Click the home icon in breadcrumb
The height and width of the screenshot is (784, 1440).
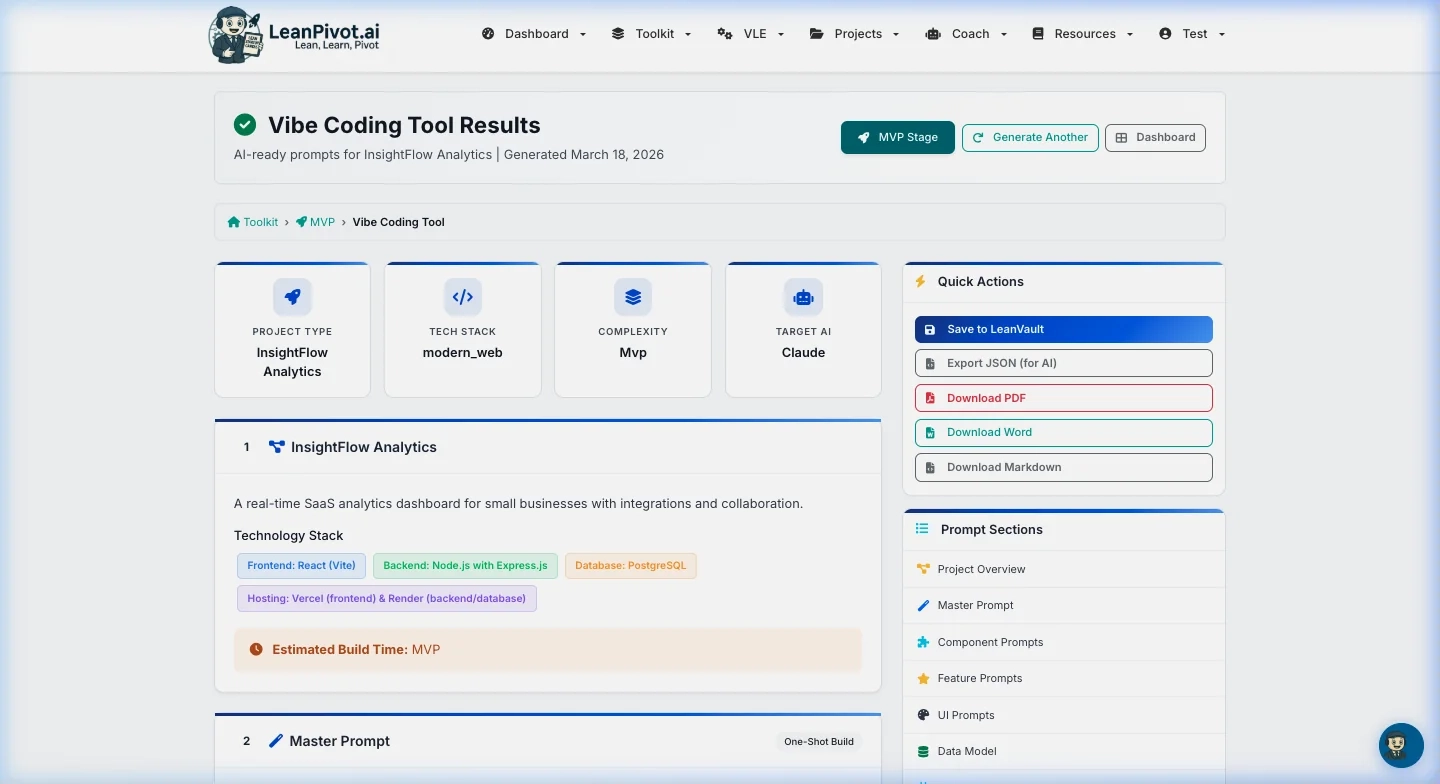[234, 222]
